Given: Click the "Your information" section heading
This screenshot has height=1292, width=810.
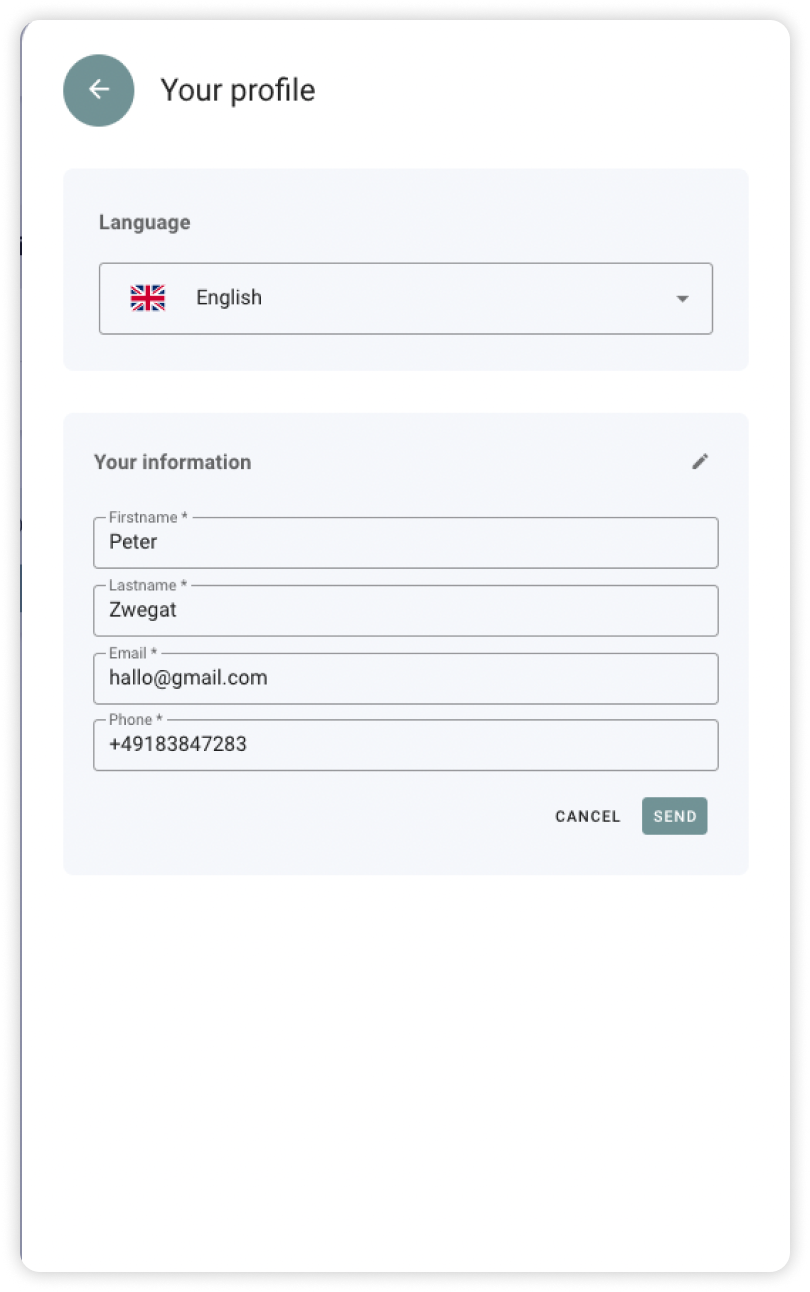Looking at the screenshot, I should click(172, 462).
